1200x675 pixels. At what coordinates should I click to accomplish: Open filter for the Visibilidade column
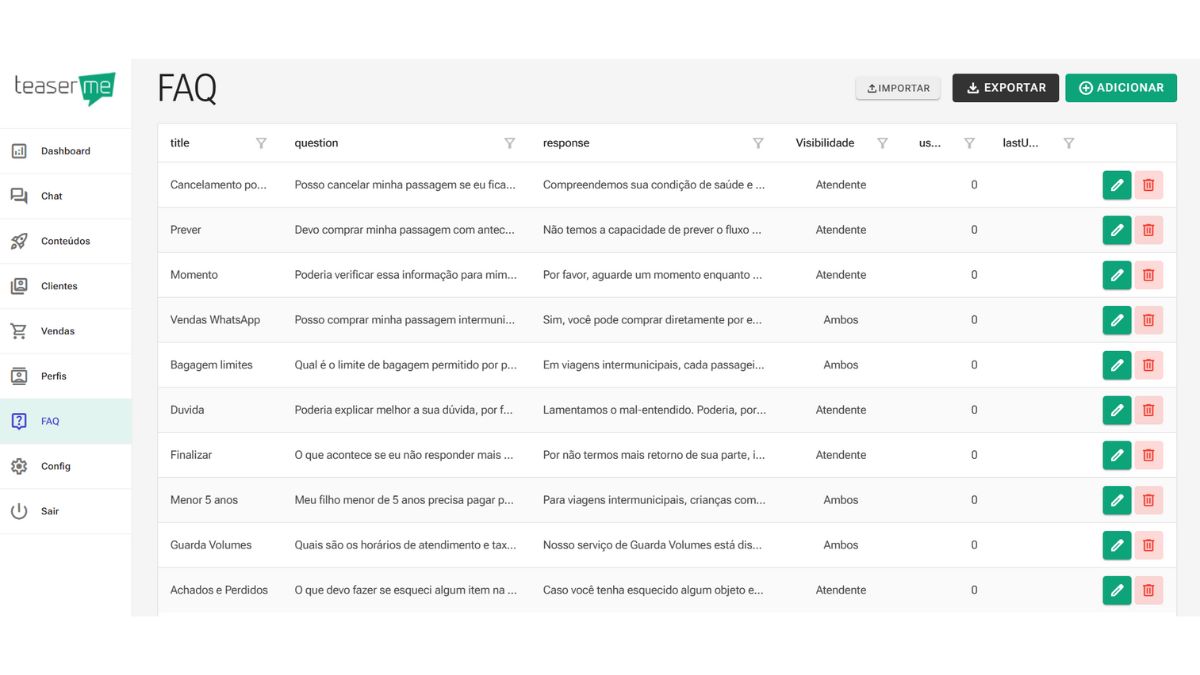882,143
